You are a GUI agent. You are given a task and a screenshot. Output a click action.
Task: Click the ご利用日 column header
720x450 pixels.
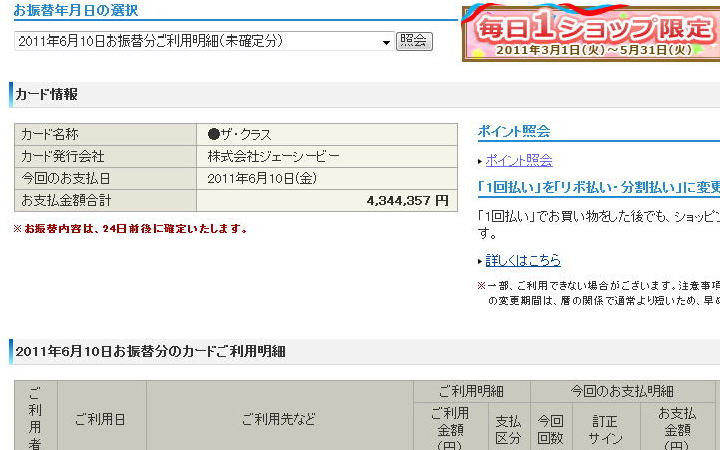coord(101,420)
